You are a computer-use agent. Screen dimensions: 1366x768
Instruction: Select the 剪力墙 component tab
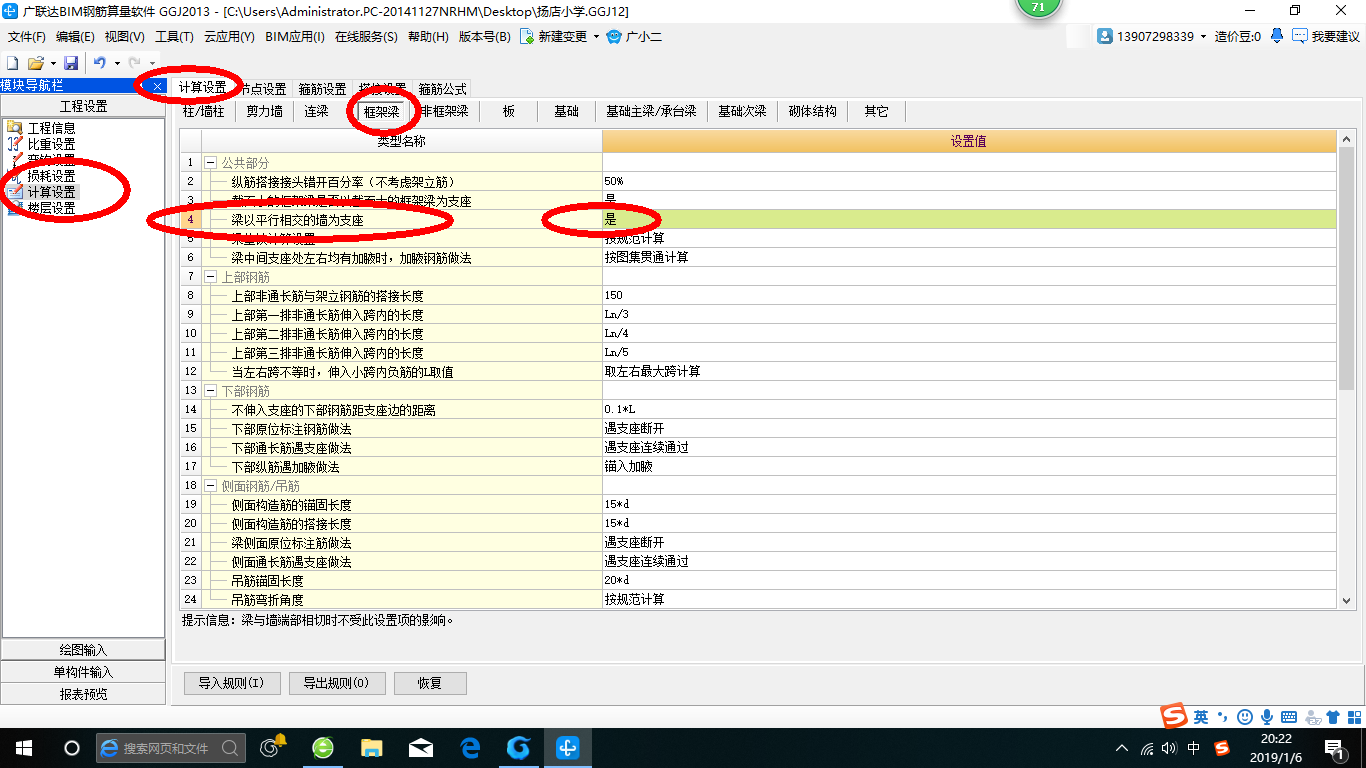click(265, 111)
